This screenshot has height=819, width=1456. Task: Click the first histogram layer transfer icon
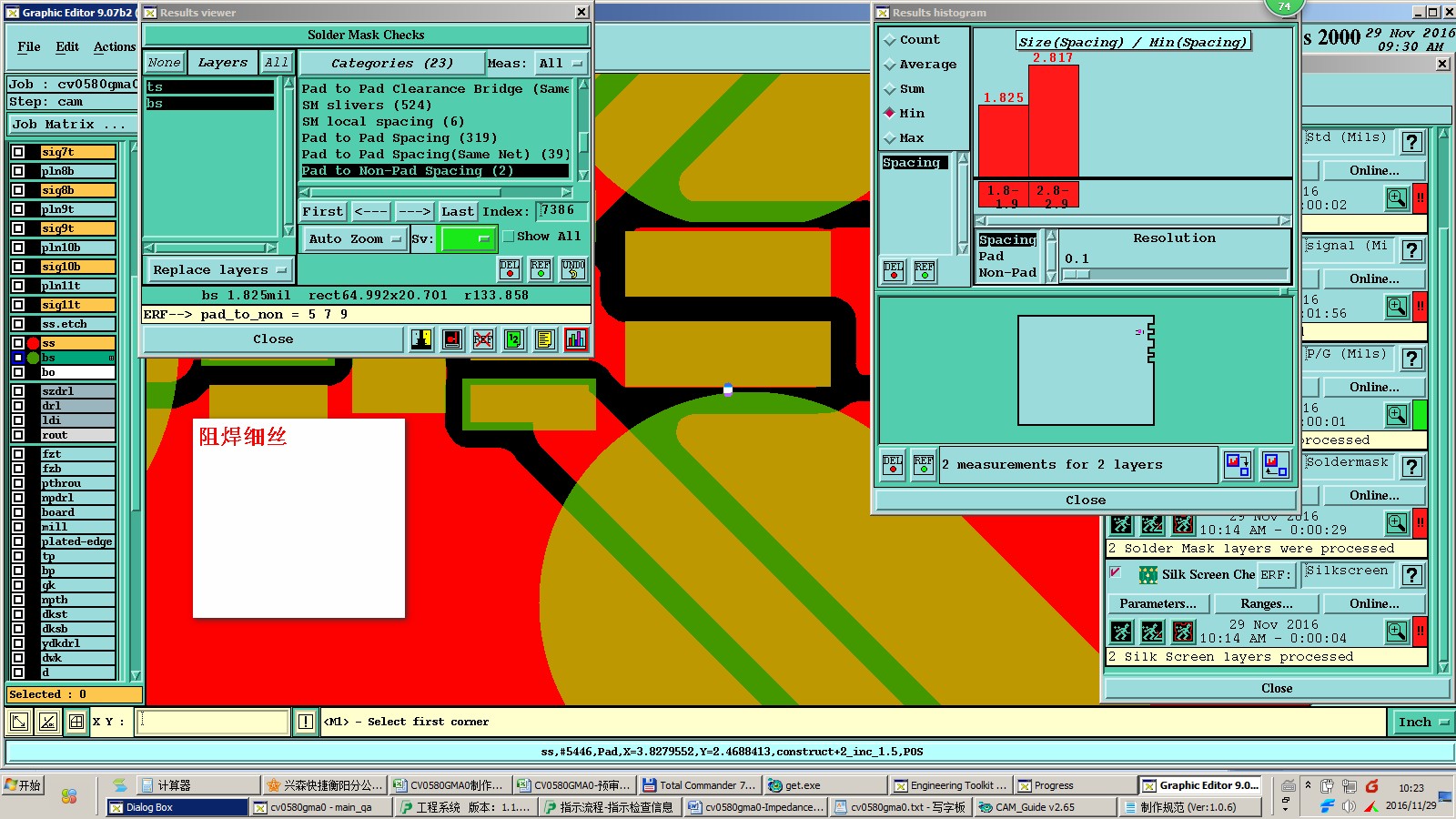point(1238,465)
